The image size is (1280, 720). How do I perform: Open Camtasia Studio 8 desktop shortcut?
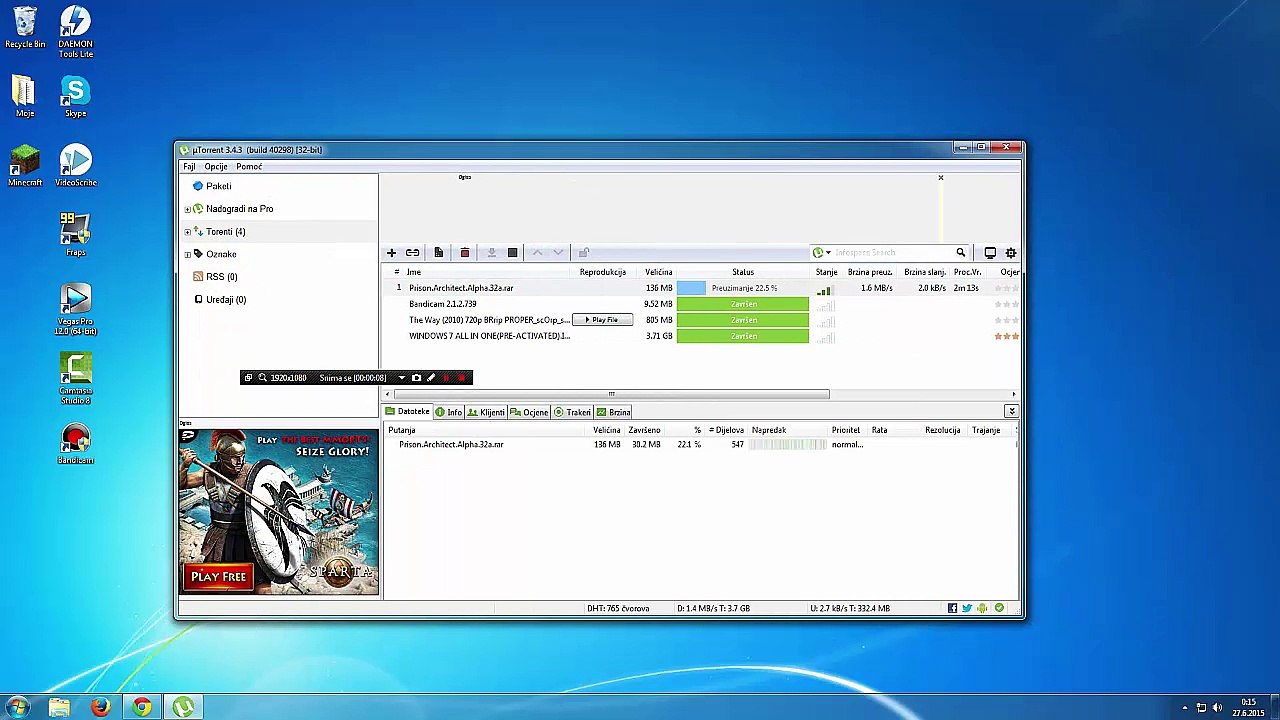[x=75, y=380]
